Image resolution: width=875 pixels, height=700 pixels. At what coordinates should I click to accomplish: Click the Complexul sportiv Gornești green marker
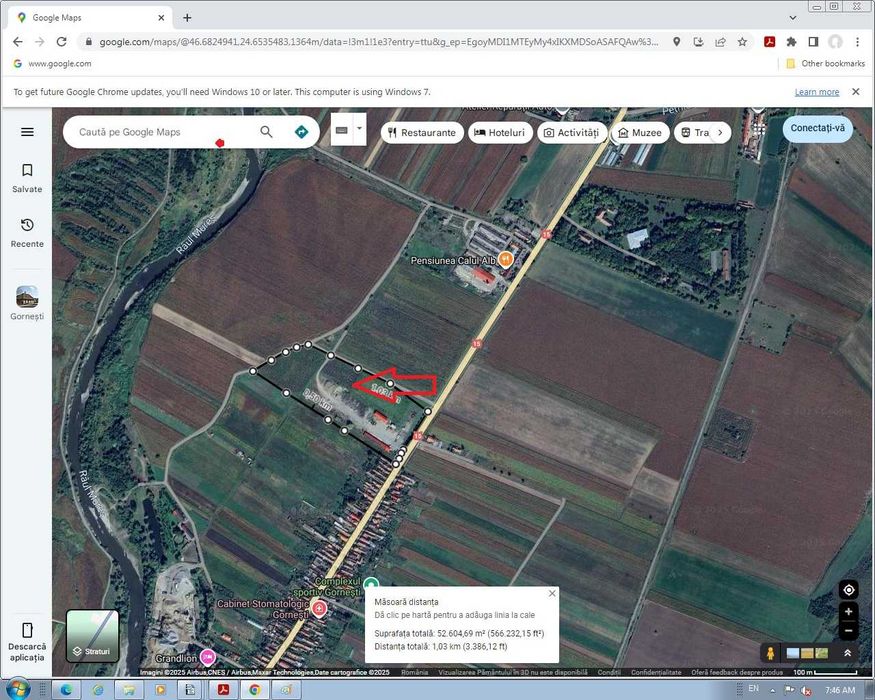(x=371, y=584)
